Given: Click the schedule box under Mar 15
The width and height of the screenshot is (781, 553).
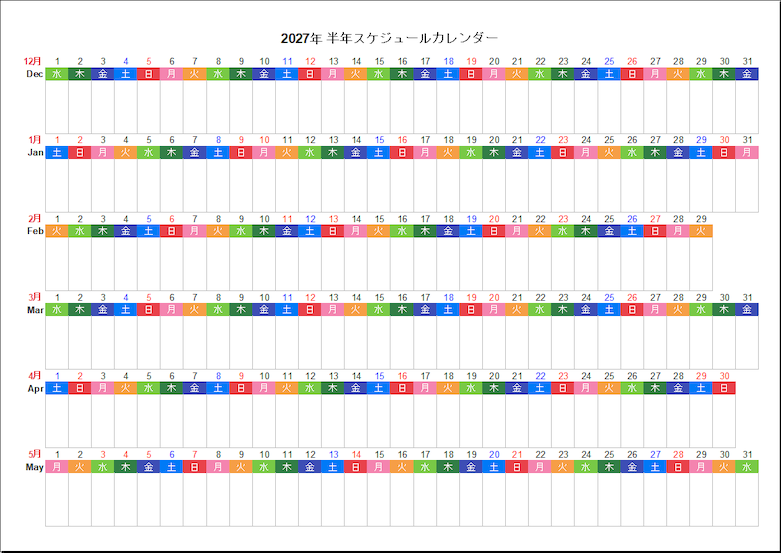Looking at the screenshot, I should coord(379,343).
